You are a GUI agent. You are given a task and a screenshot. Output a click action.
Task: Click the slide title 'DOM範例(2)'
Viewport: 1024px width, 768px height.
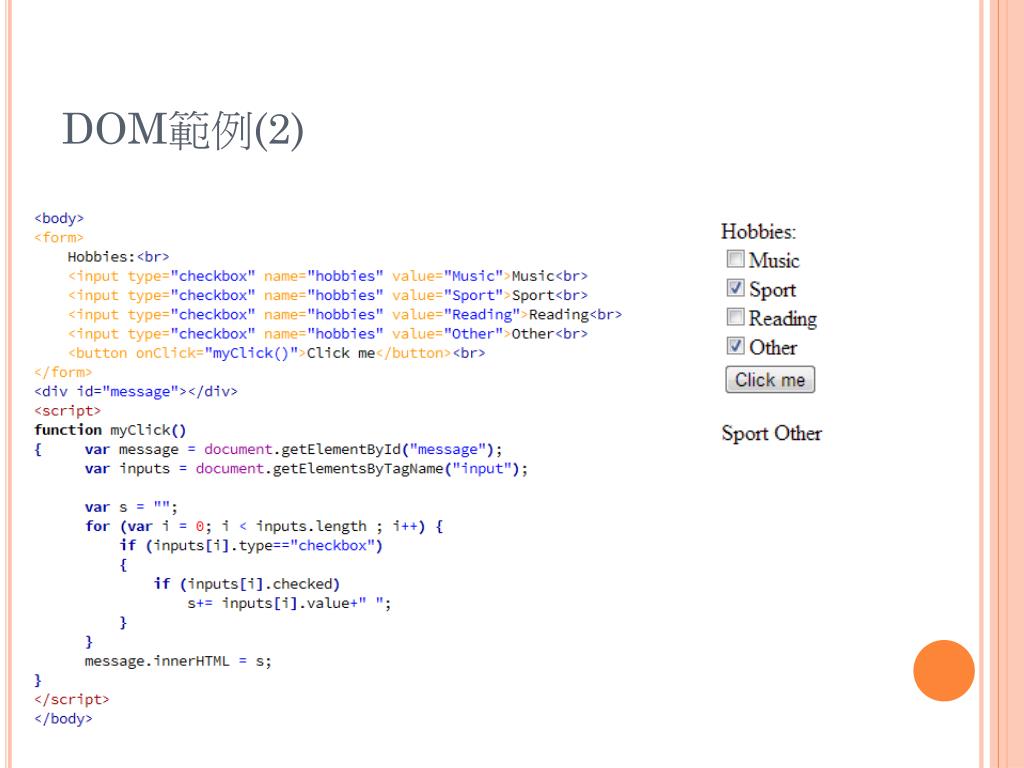tap(183, 129)
